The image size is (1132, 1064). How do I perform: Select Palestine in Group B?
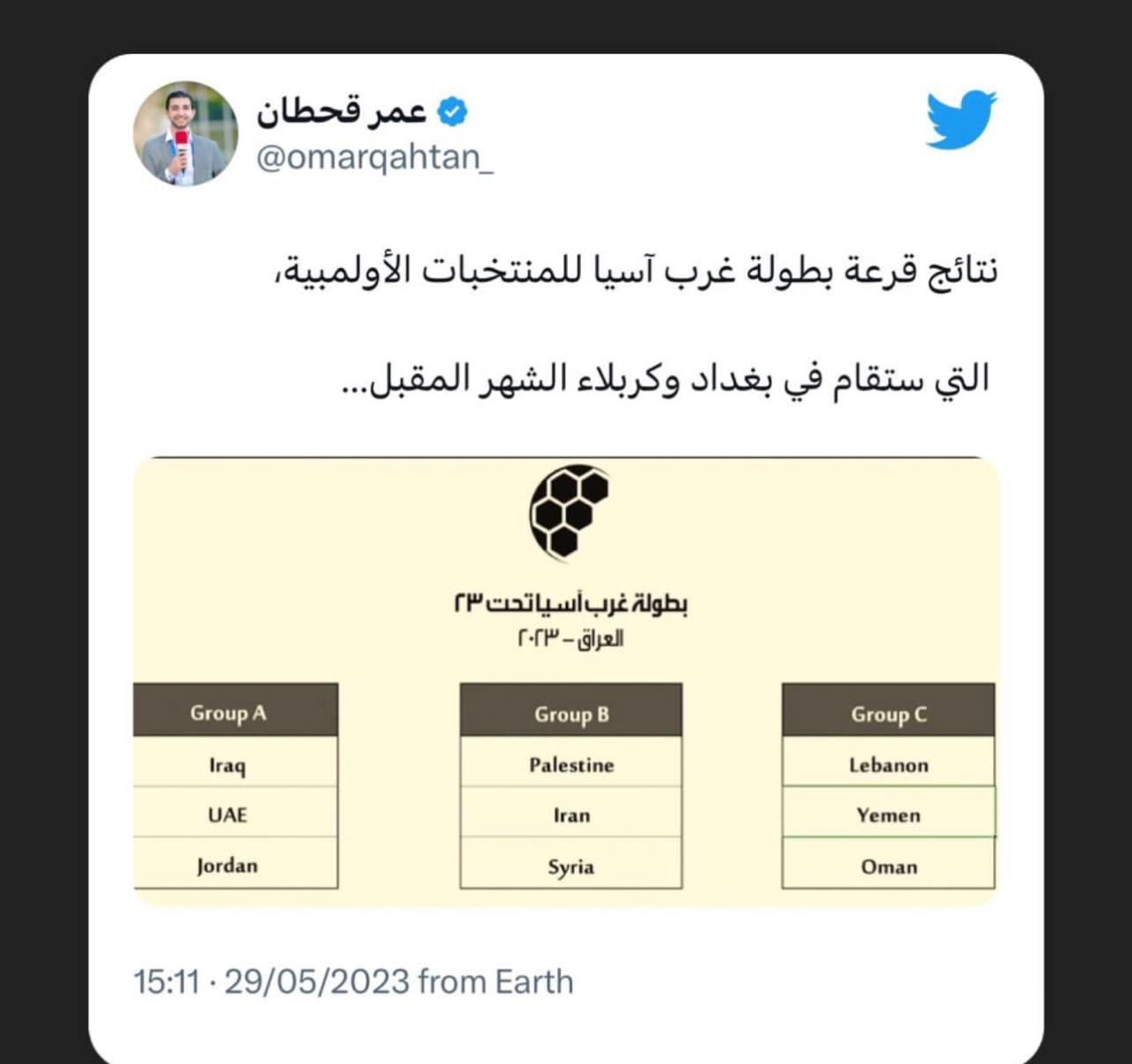[x=571, y=762]
